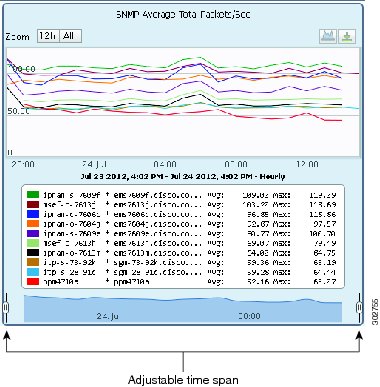This screenshot has width=380, height=387.
Task: Click the bright red legend color swatch
Action: coord(33,282)
